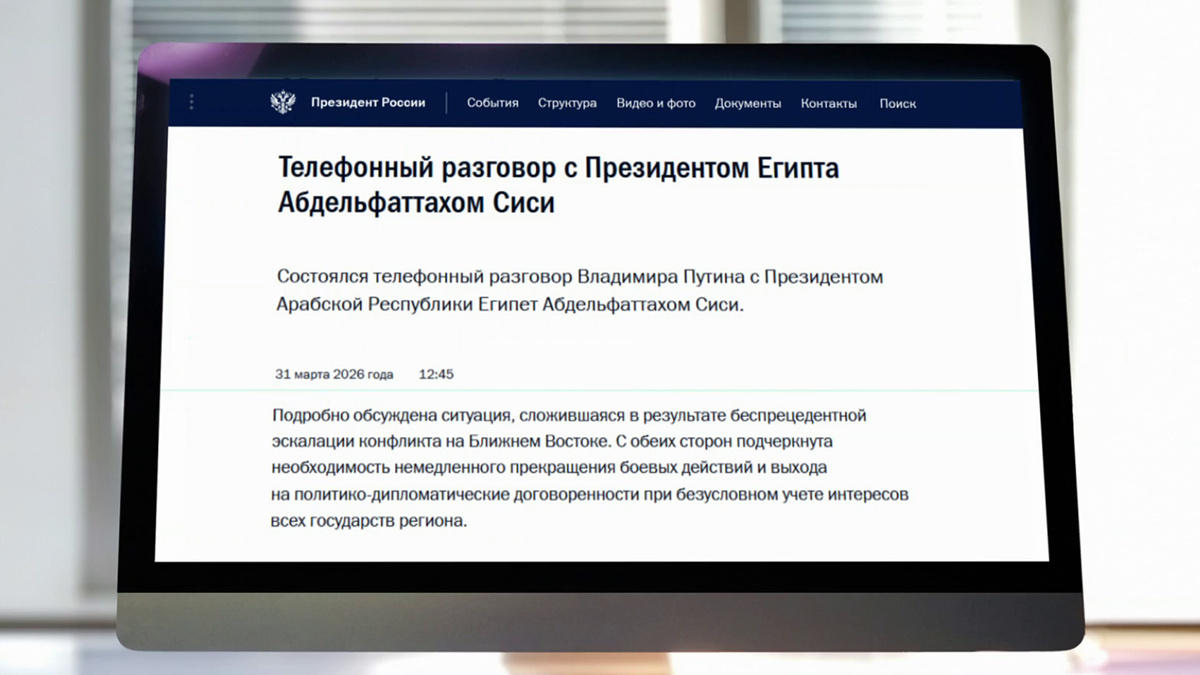
Task: Open the Структура section
Action: (x=566, y=103)
